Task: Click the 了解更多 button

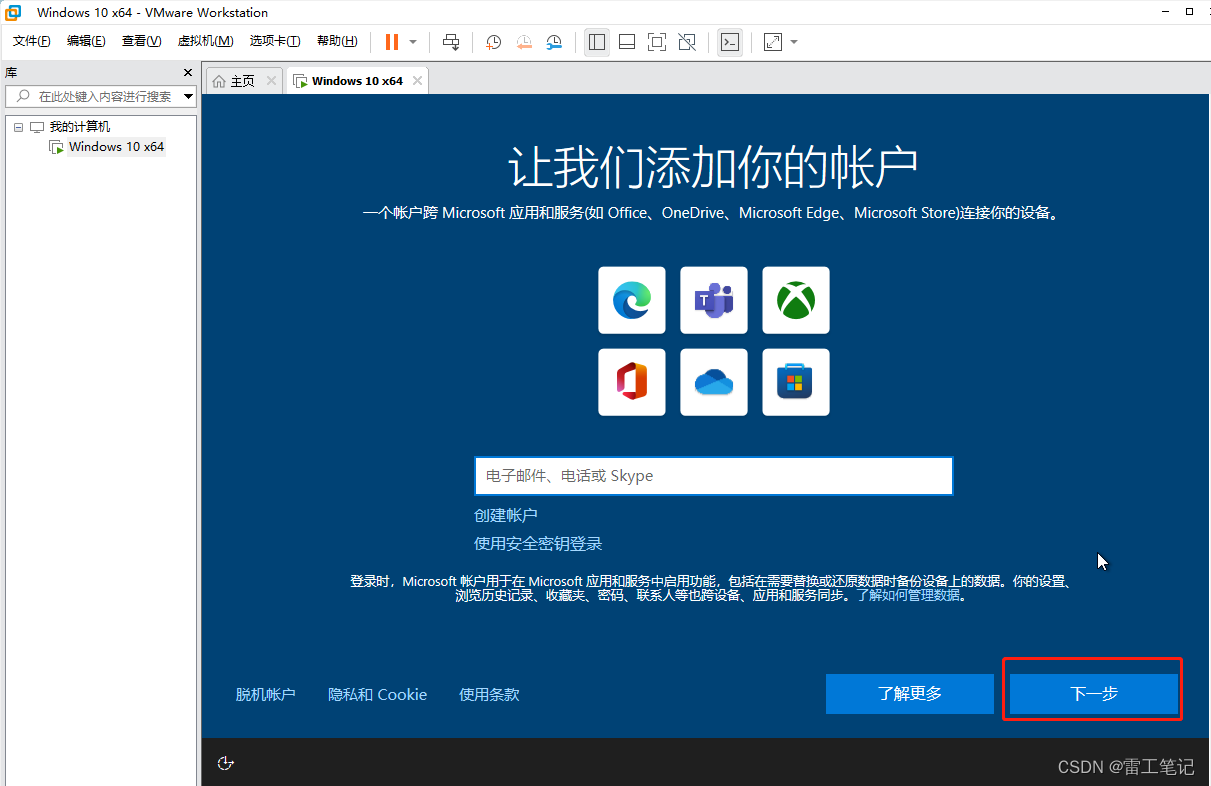Action: [x=910, y=693]
